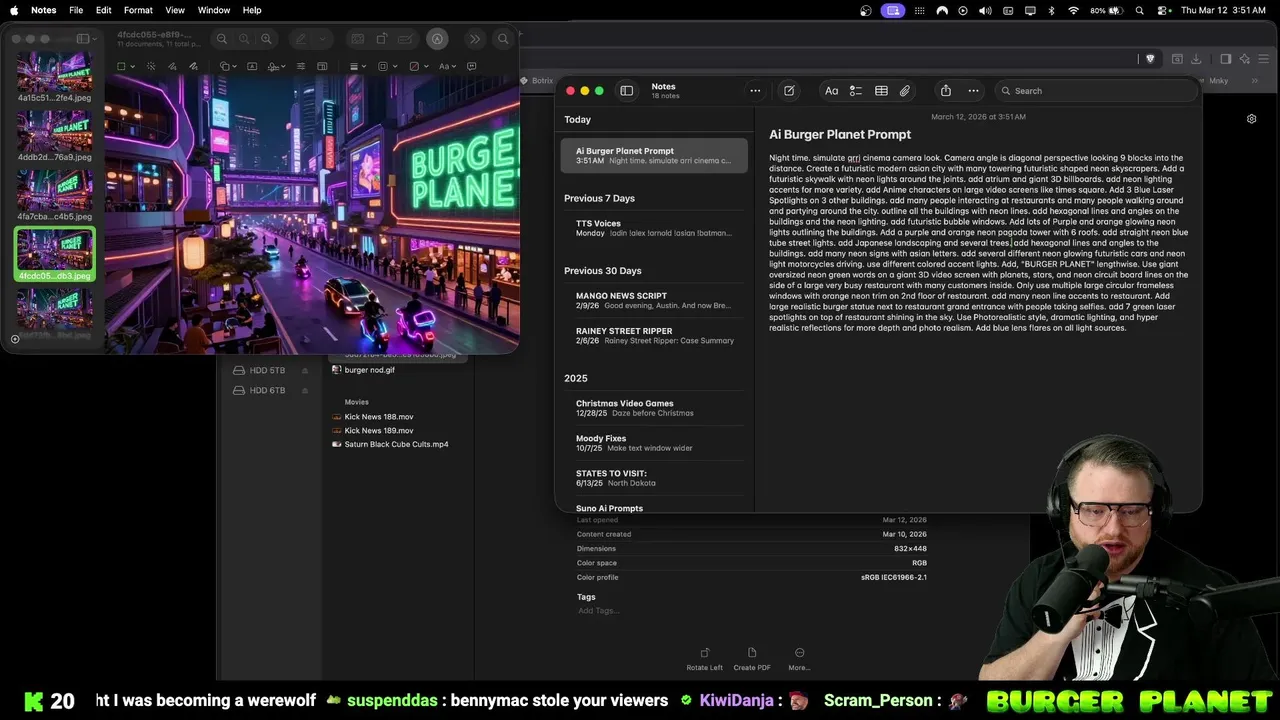This screenshot has width=1280, height=720.
Task: Select the Moody Fixes note
Action: 654,443
